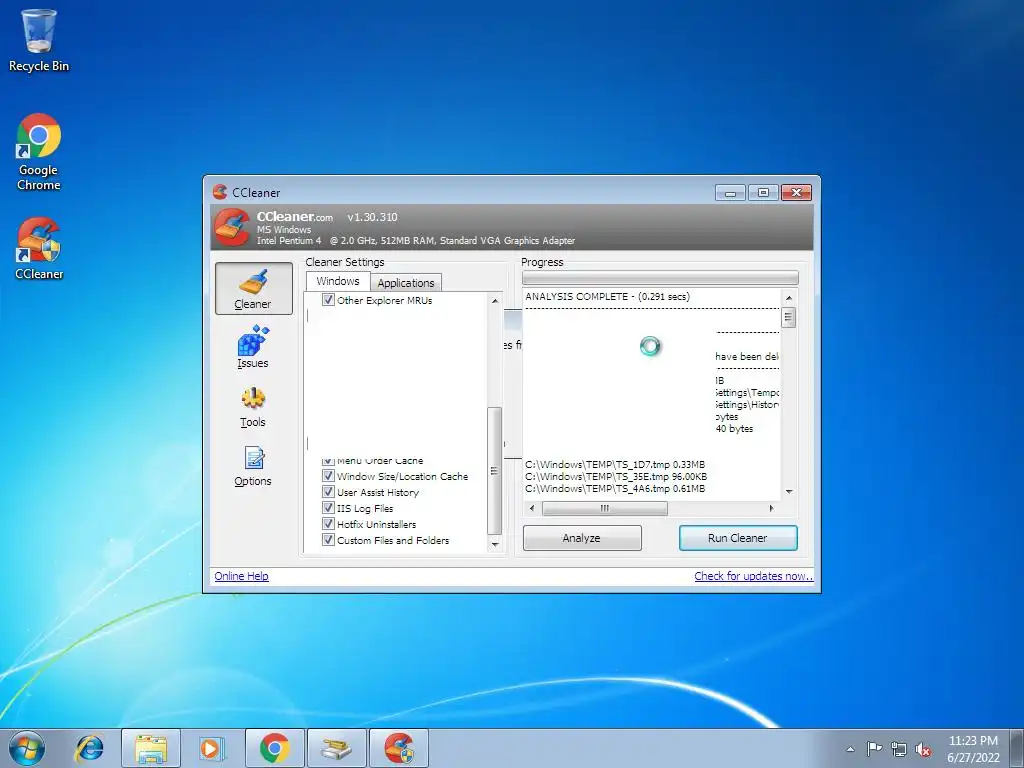Show hidden tray icons arrow

click(850, 749)
